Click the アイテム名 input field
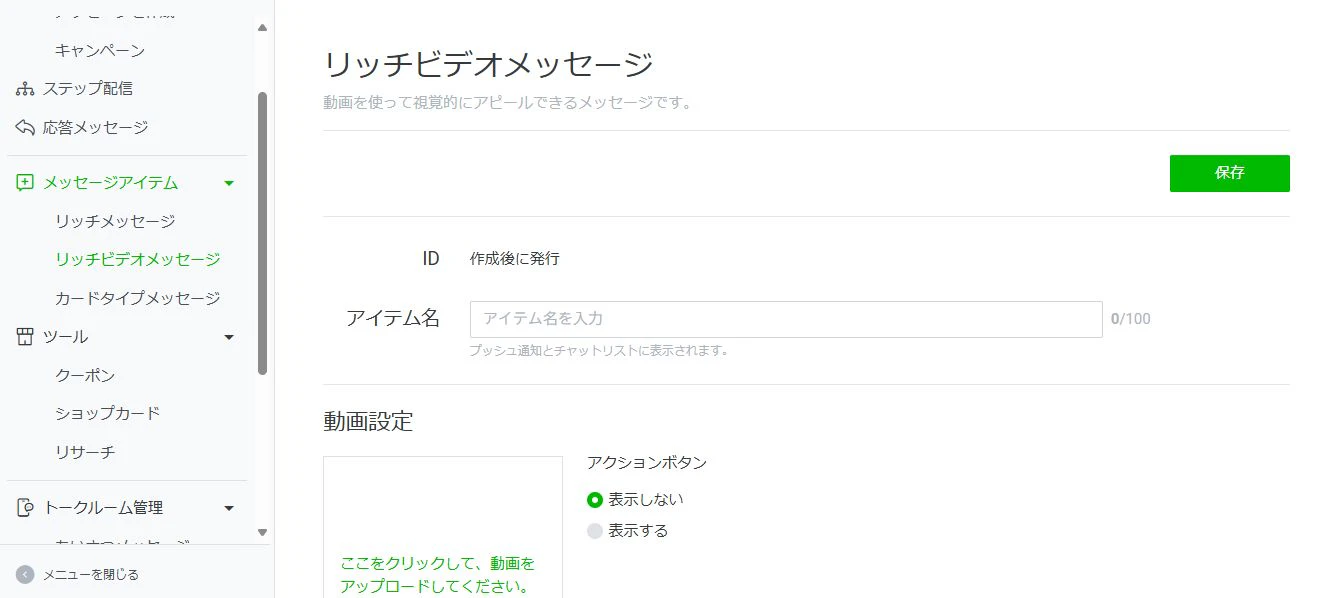The width and height of the screenshot is (1330, 598). pos(786,319)
